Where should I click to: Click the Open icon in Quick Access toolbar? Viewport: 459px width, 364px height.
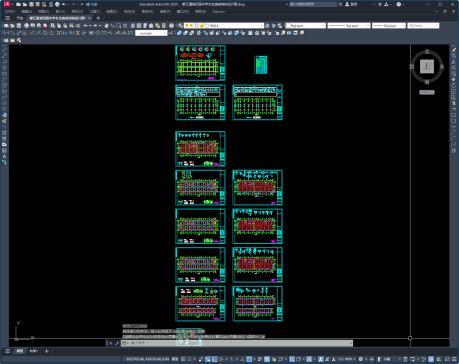25,4
